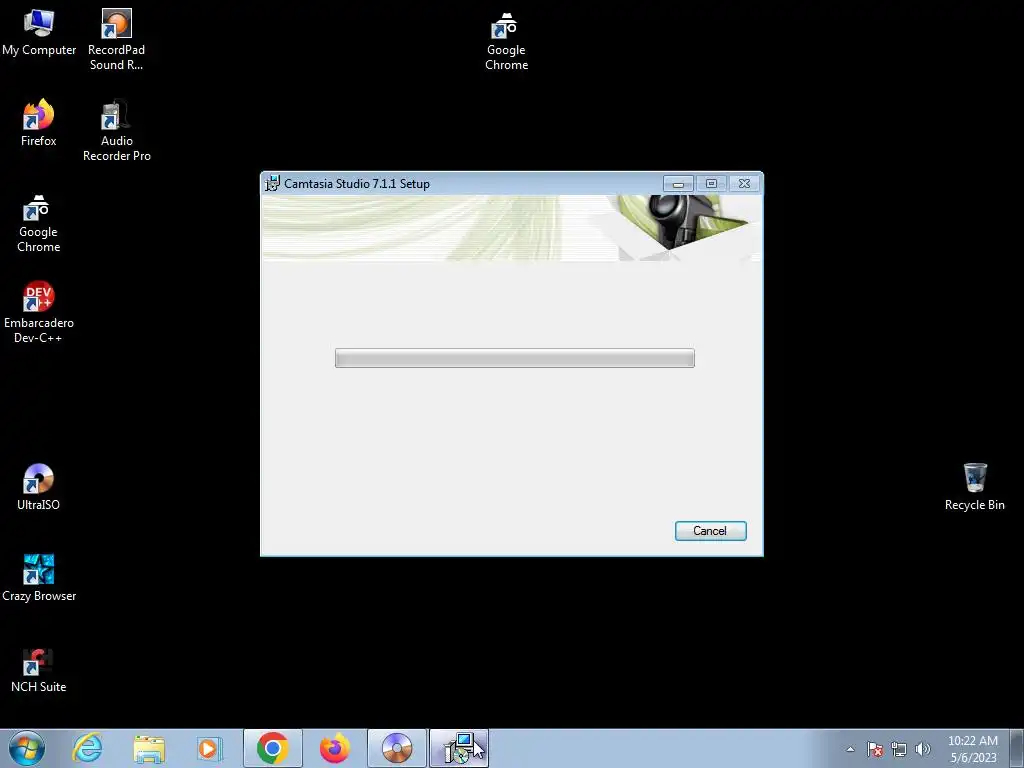Viewport: 1024px width, 768px height.
Task: Open Windows Media Player in taskbar
Action: (x=210, y=748)
